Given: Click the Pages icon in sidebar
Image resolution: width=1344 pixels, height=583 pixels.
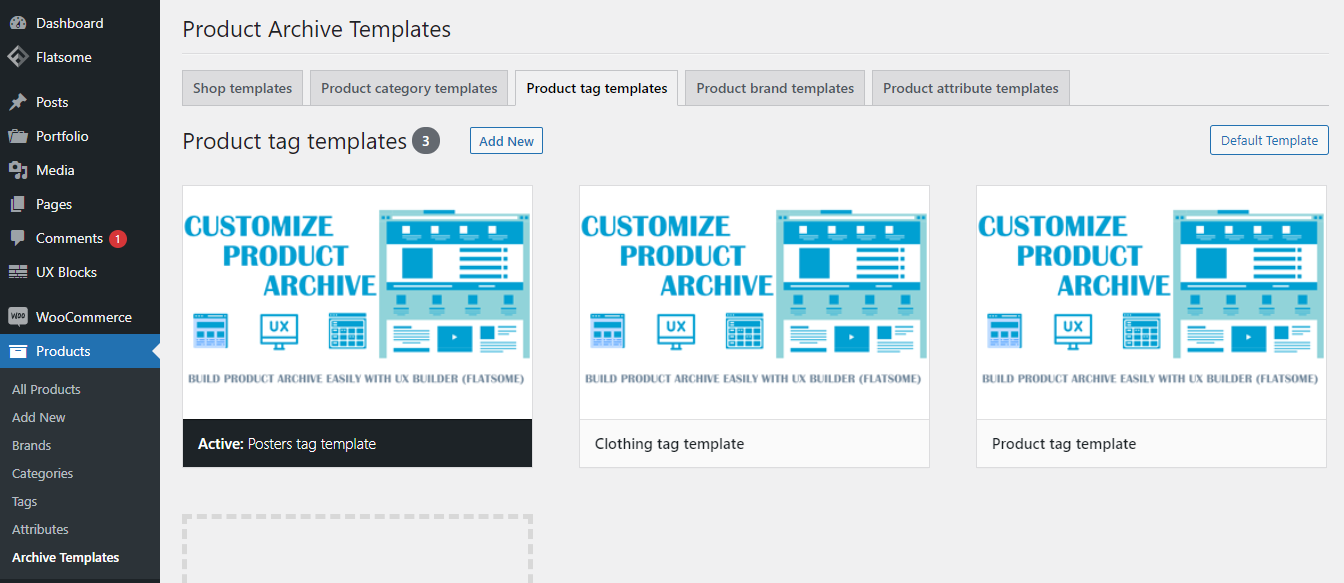Looking at the screenshot, I should click(18, 204).
